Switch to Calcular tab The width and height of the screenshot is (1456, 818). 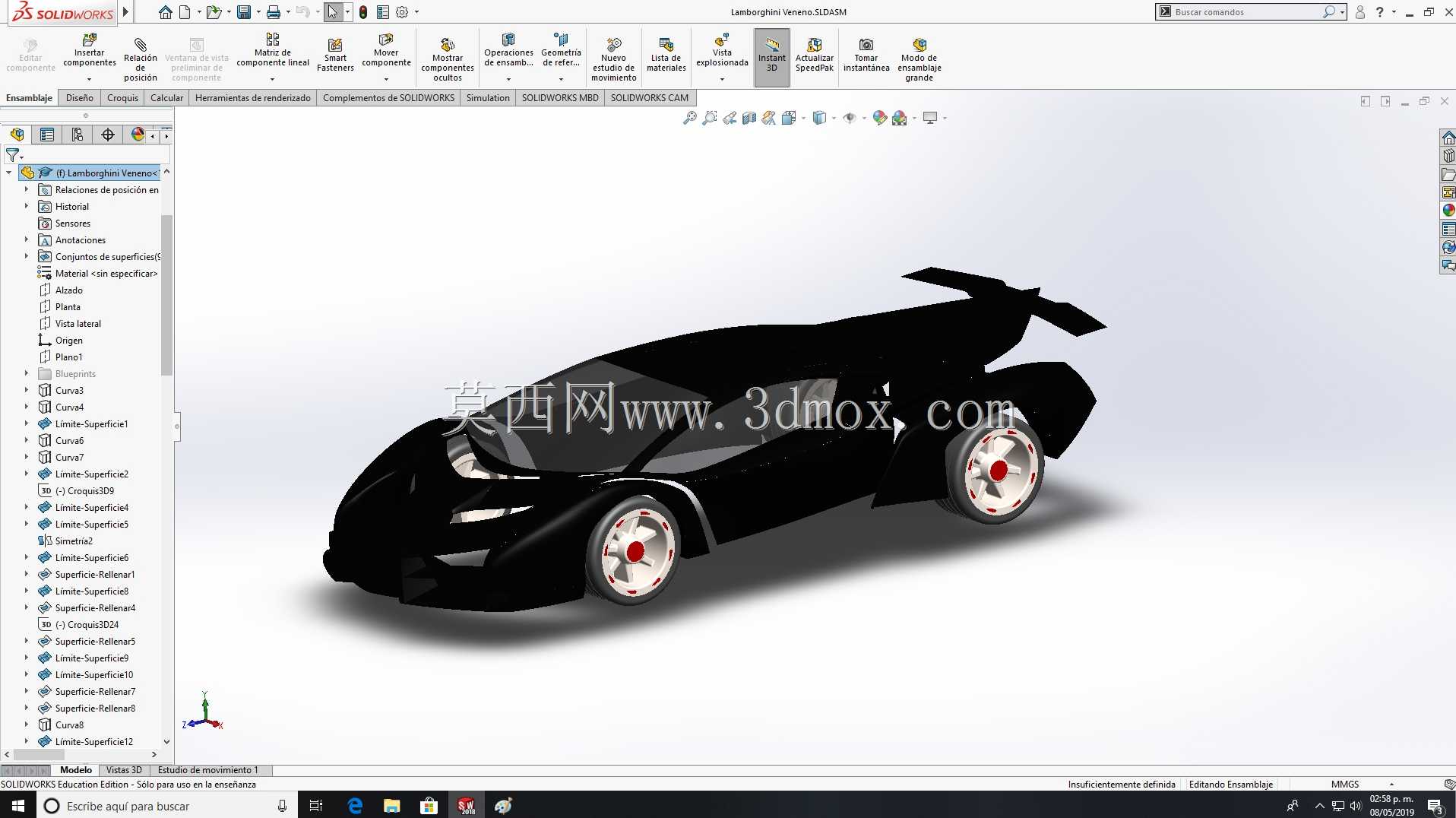[x=166, y=97]
